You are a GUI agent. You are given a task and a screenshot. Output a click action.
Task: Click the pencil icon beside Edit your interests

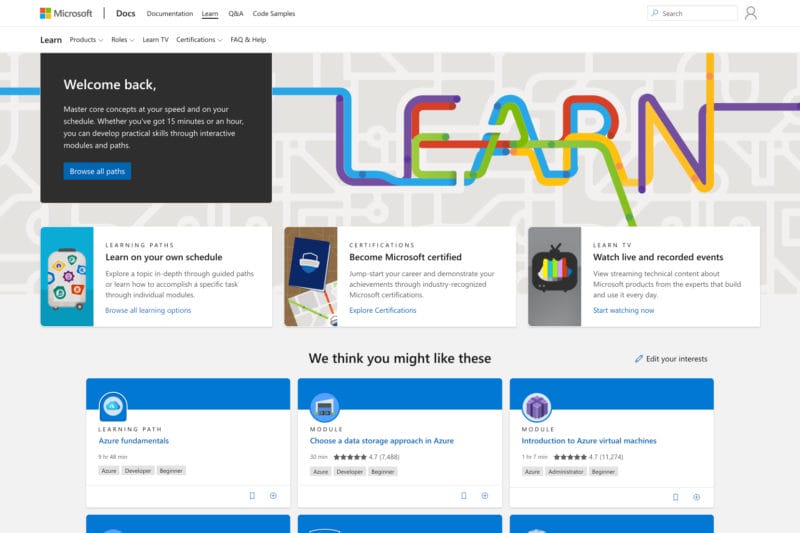coord(639,359)
